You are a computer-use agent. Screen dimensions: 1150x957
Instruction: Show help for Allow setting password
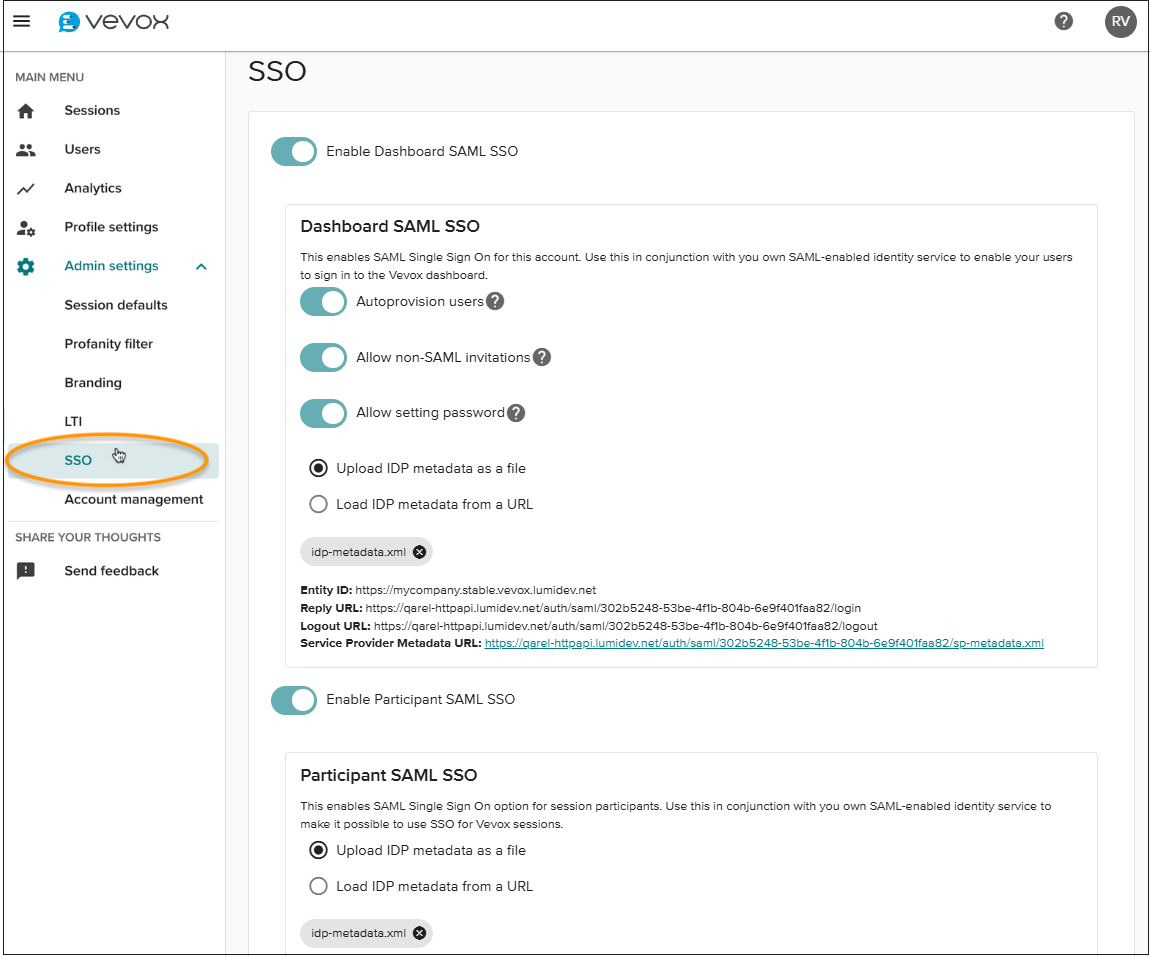point(516,413)
